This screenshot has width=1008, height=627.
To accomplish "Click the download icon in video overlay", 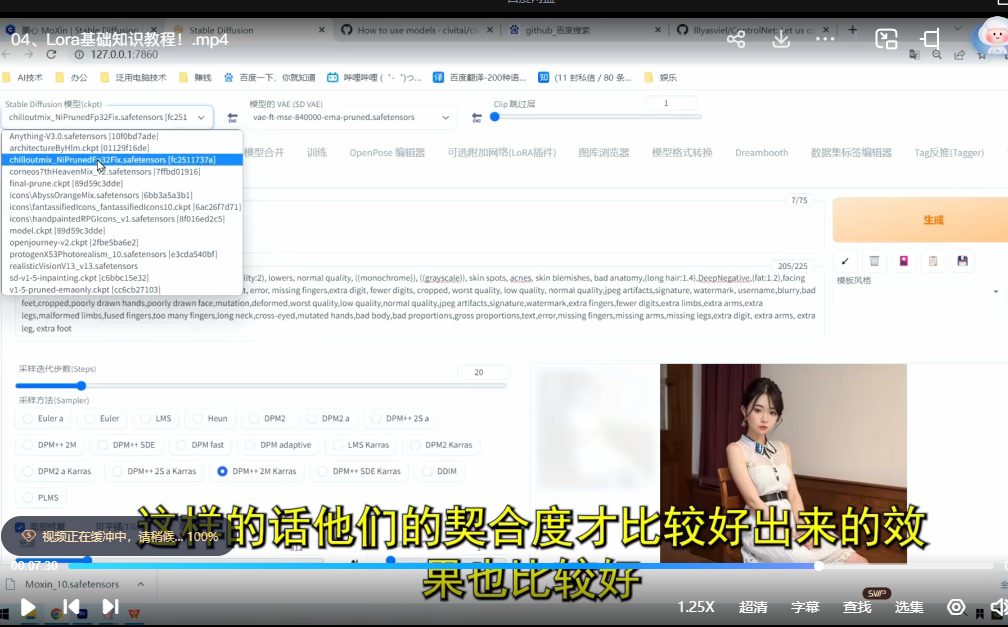I will 781,39.
